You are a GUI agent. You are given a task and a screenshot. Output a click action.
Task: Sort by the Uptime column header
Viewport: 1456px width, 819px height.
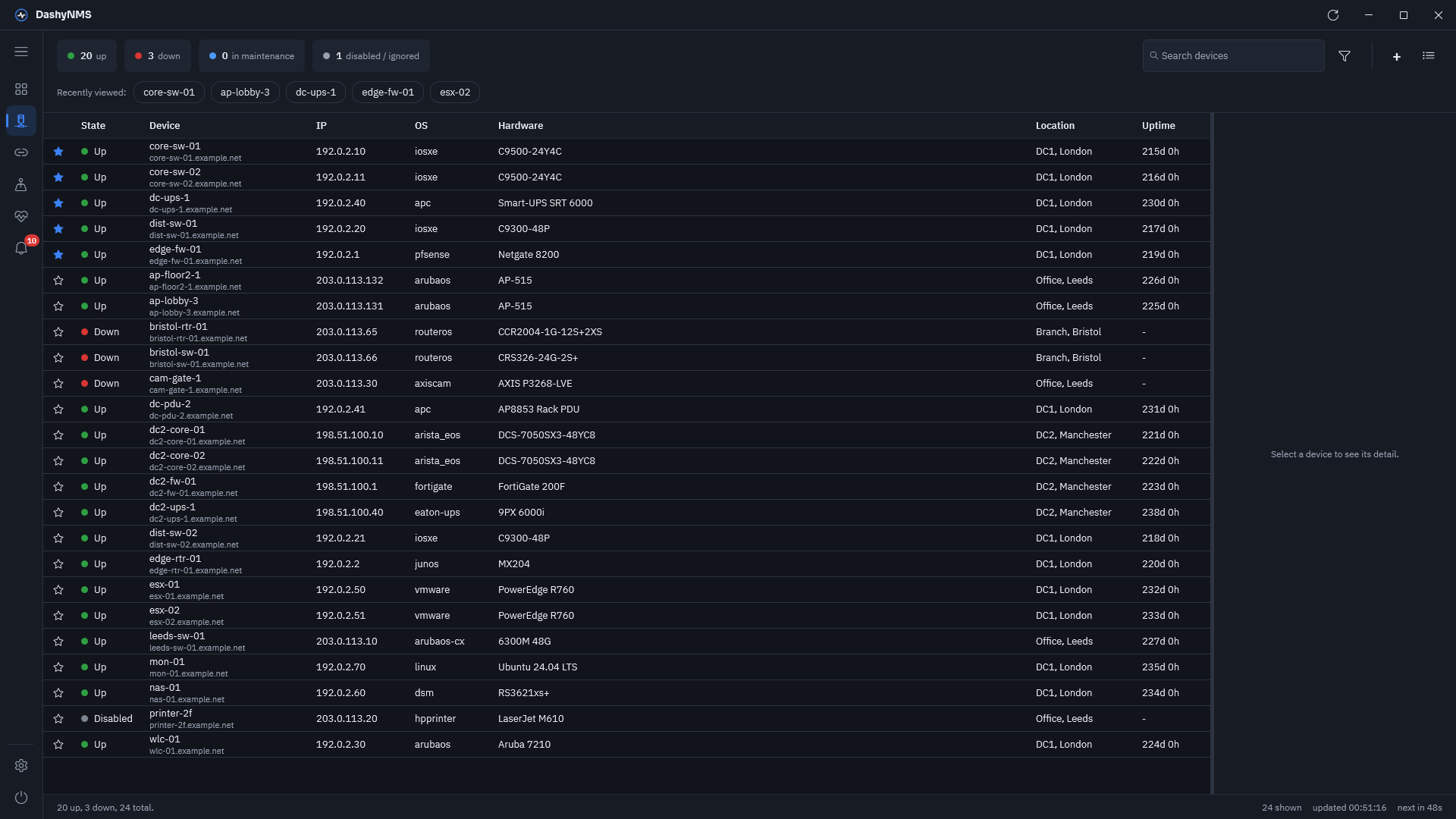tap(1159, 126)
